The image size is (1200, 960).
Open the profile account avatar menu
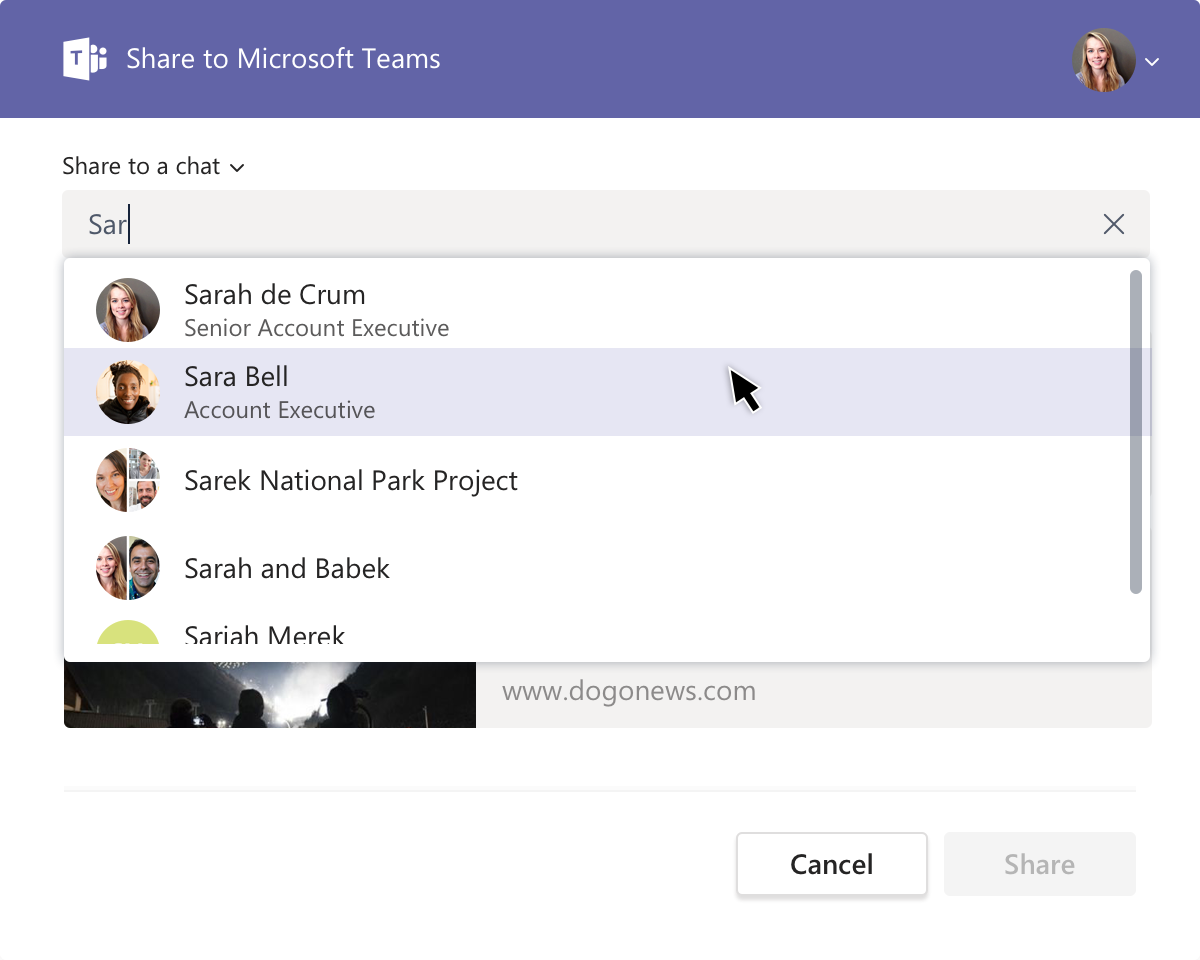pos(1104,60)
